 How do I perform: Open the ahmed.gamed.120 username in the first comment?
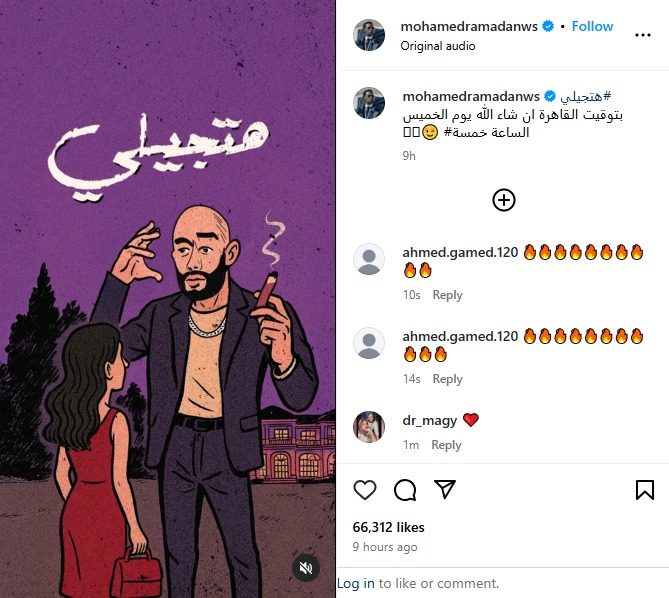click(460, 252)
